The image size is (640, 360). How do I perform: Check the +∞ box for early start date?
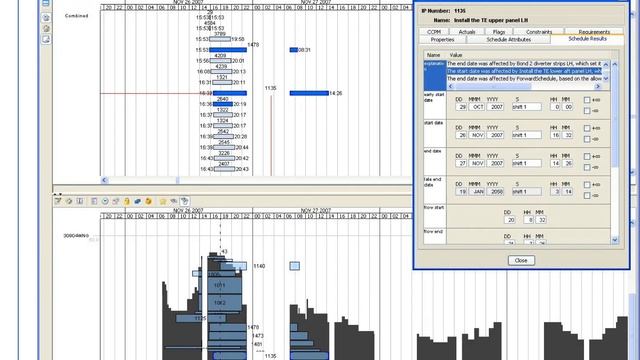(587, 100)
